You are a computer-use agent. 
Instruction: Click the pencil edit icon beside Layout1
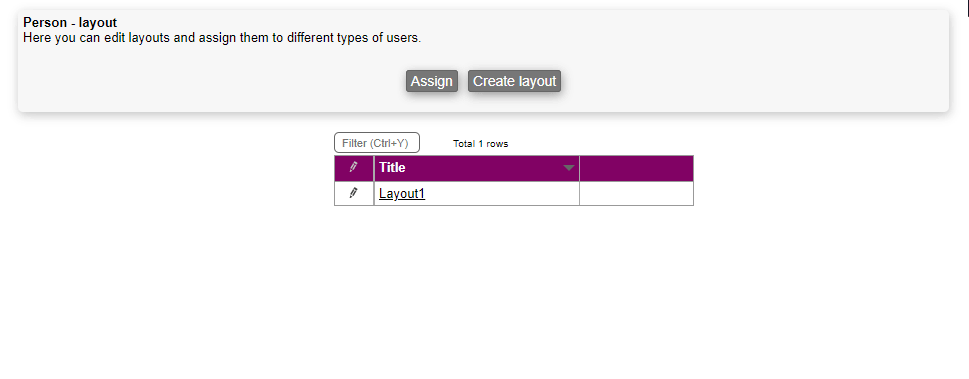(353, 193)
